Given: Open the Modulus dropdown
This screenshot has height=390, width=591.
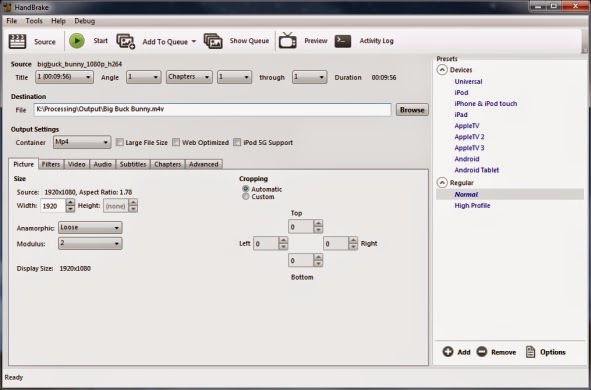Looking at the screenshot, I should [90, 243].
